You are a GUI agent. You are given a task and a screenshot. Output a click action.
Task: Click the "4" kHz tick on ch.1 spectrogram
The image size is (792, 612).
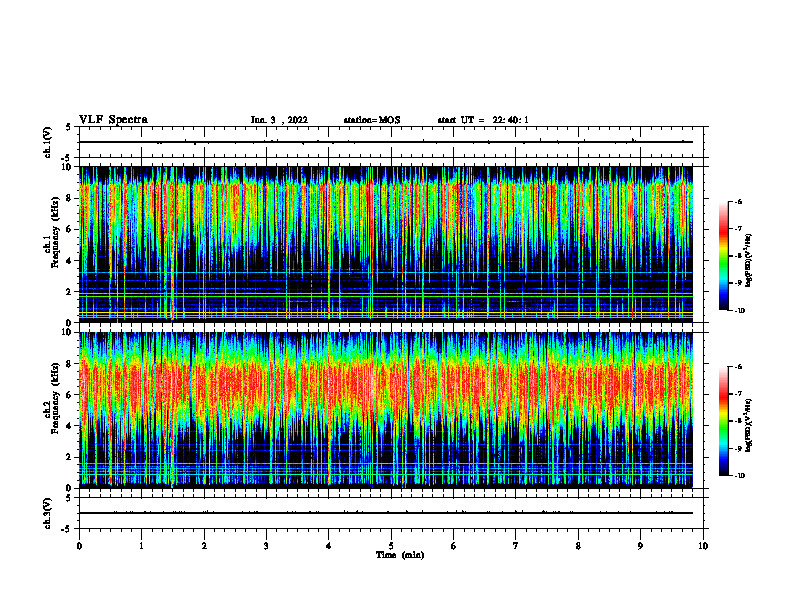(x=70, y=261)
